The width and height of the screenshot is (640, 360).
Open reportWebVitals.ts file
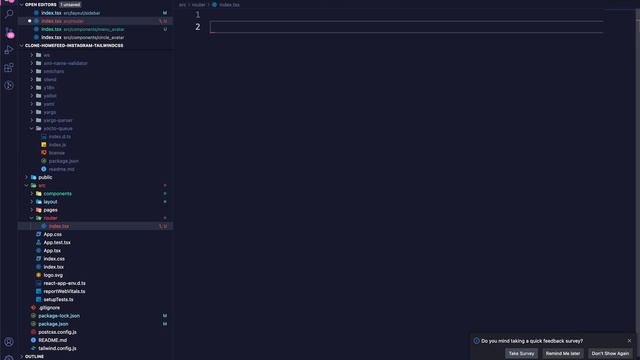coord(64,291)
